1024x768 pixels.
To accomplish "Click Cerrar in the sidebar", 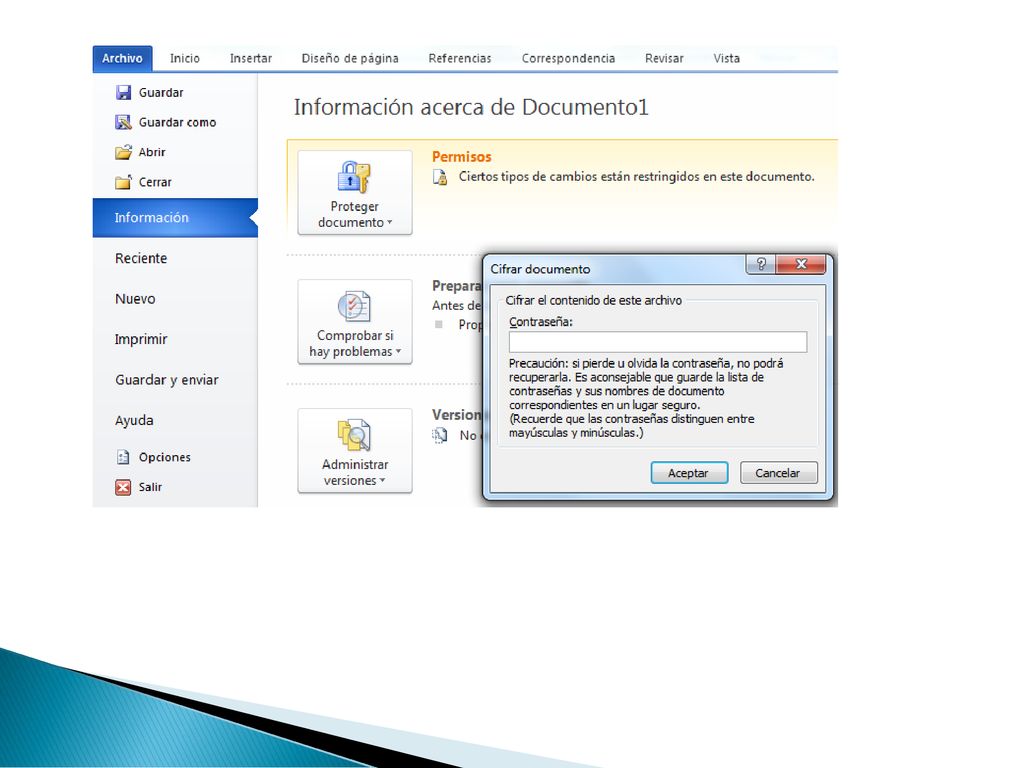I will coord(155,182).
